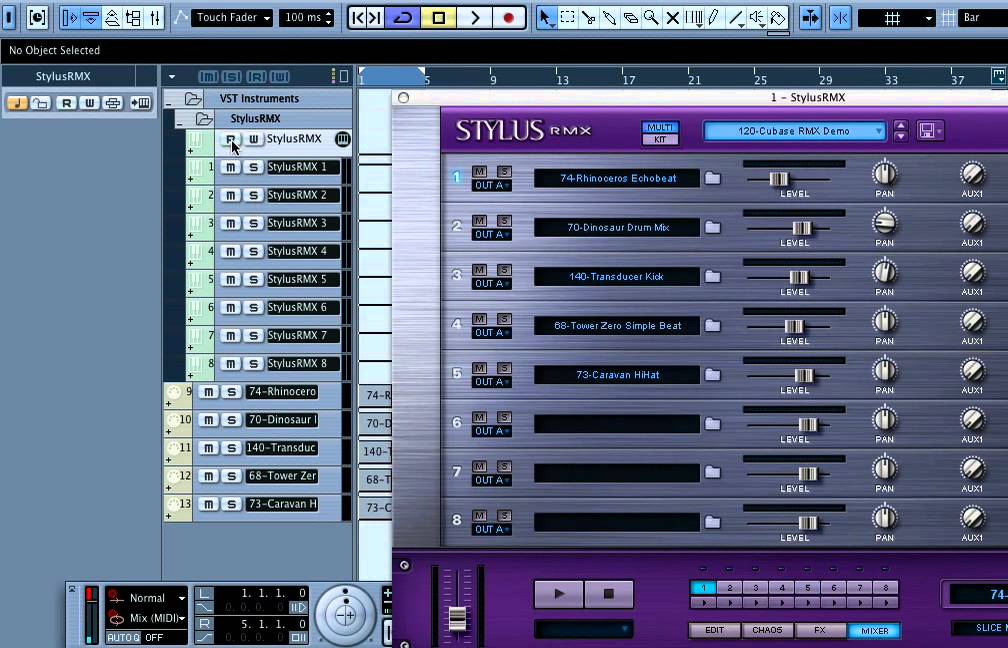Click inspector Edit Instrument keyboard icon
The height and width of the screenshot is (648, 1008).
tap(140, 103)
